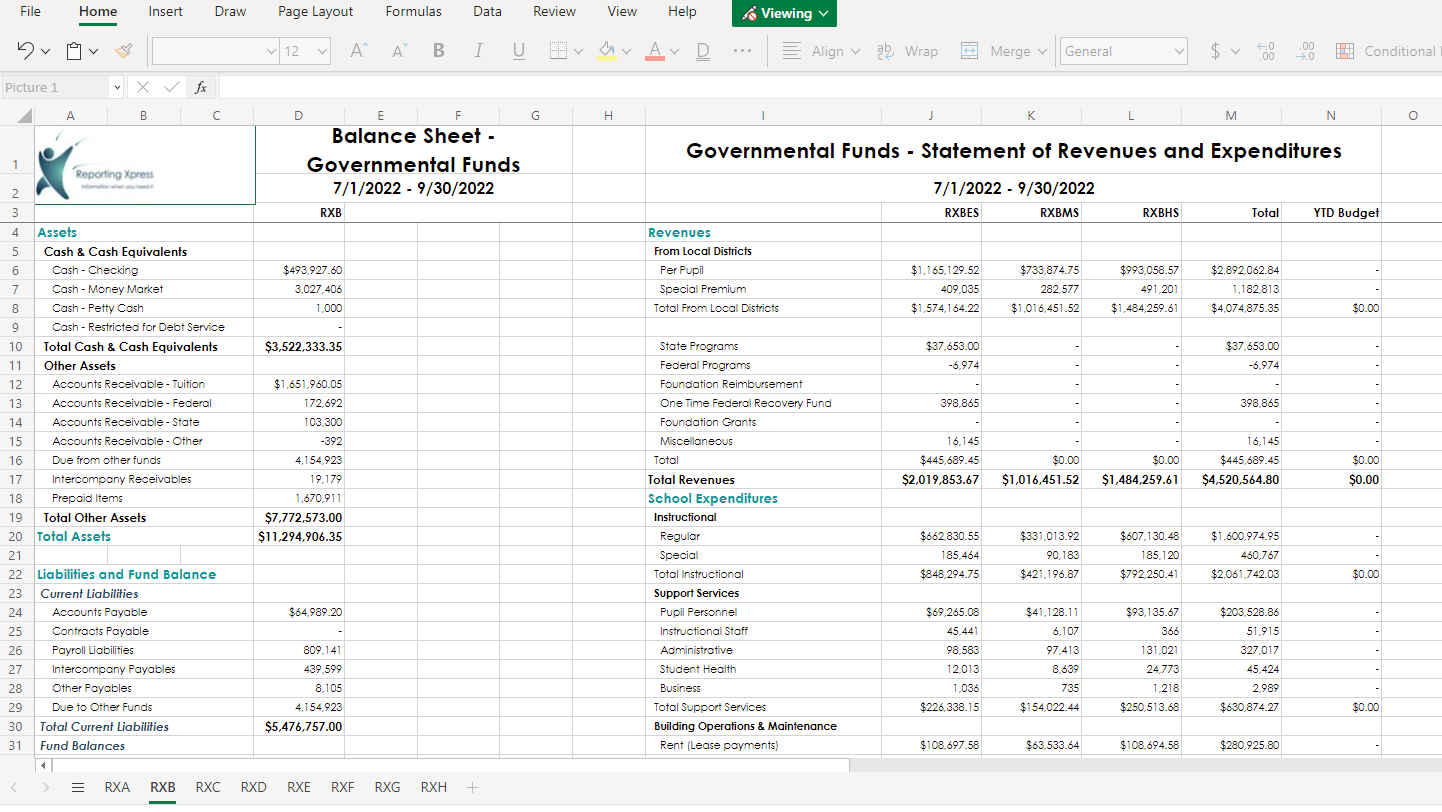
Task: Open the Font Color dropdown arrow
Action: 674,50
